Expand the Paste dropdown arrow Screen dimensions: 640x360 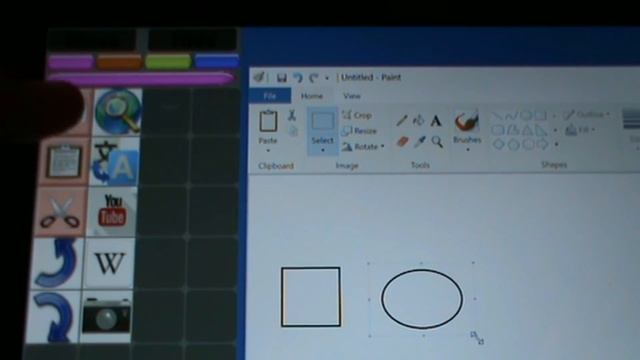[268, 151]
